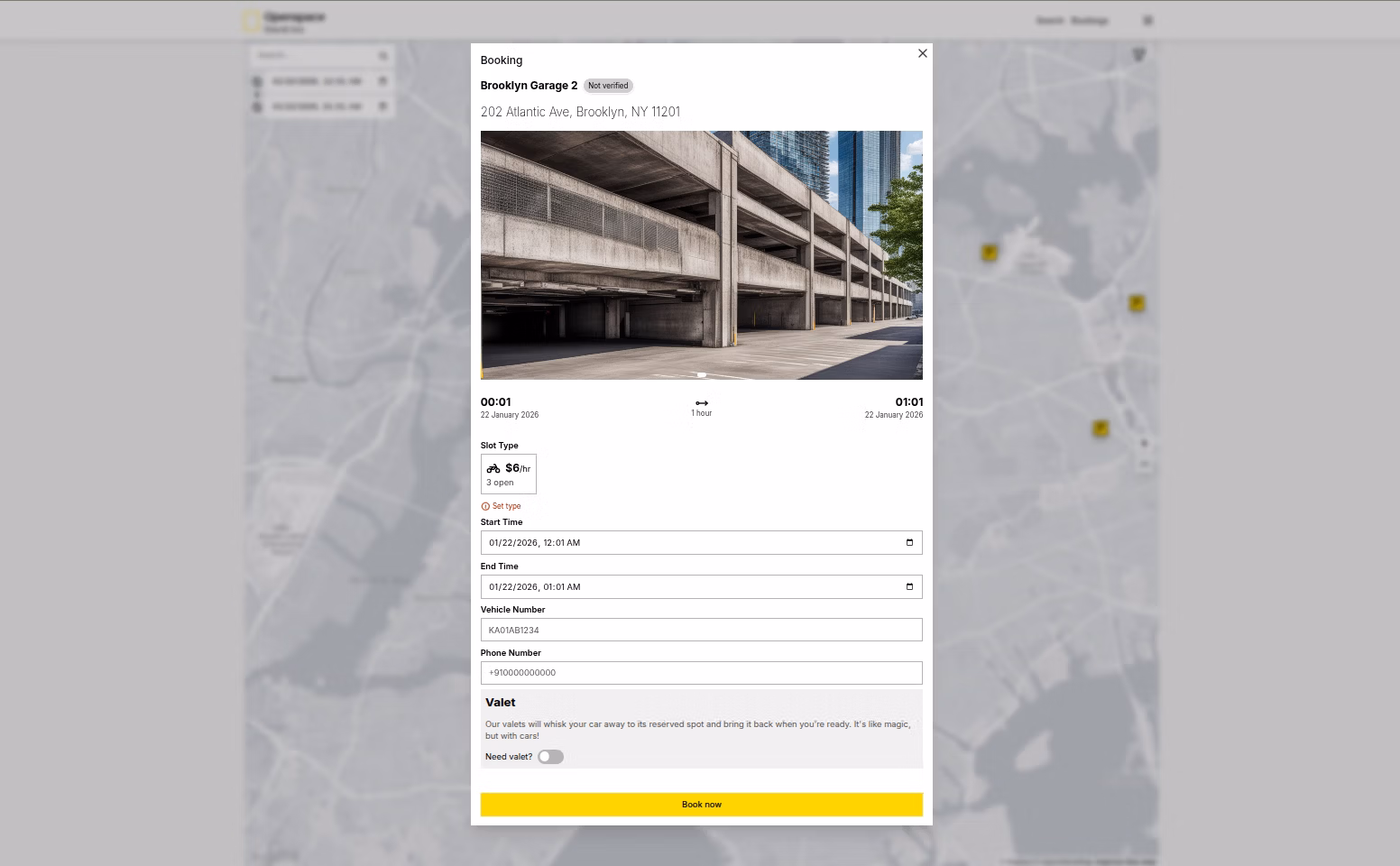1400x866 pixels.
Task: Select the $6/hr slot type card
Action: [509, 474]
